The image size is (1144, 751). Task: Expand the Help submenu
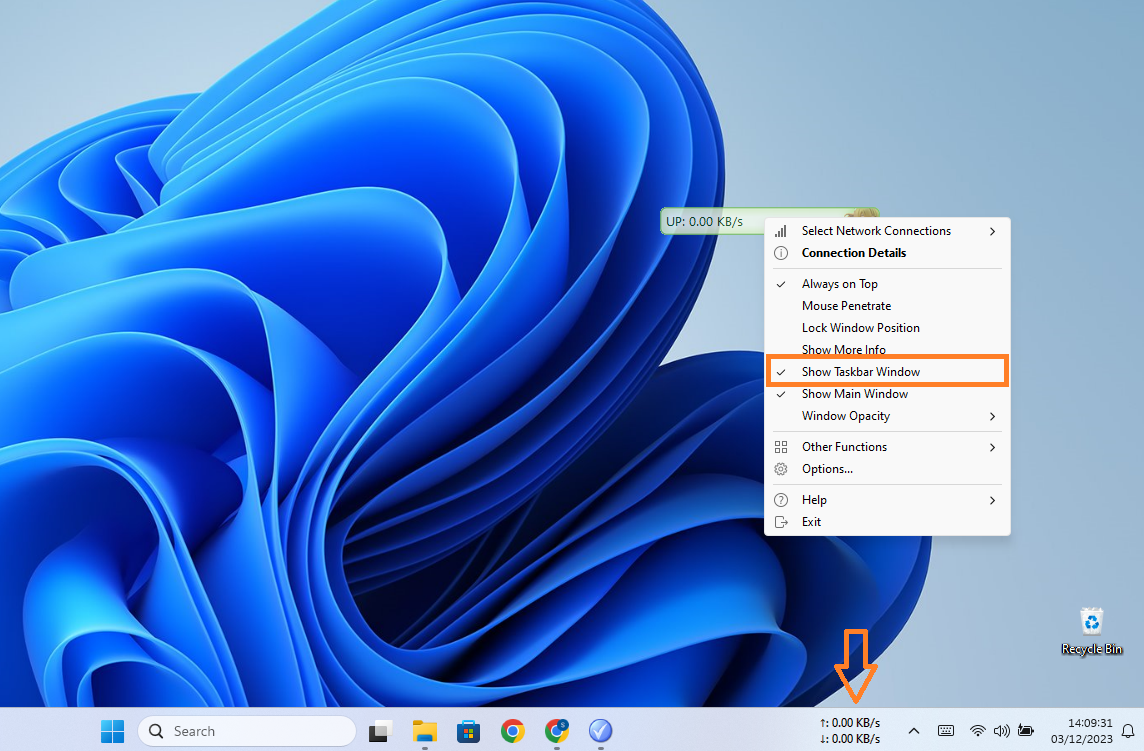pos(814,500)
